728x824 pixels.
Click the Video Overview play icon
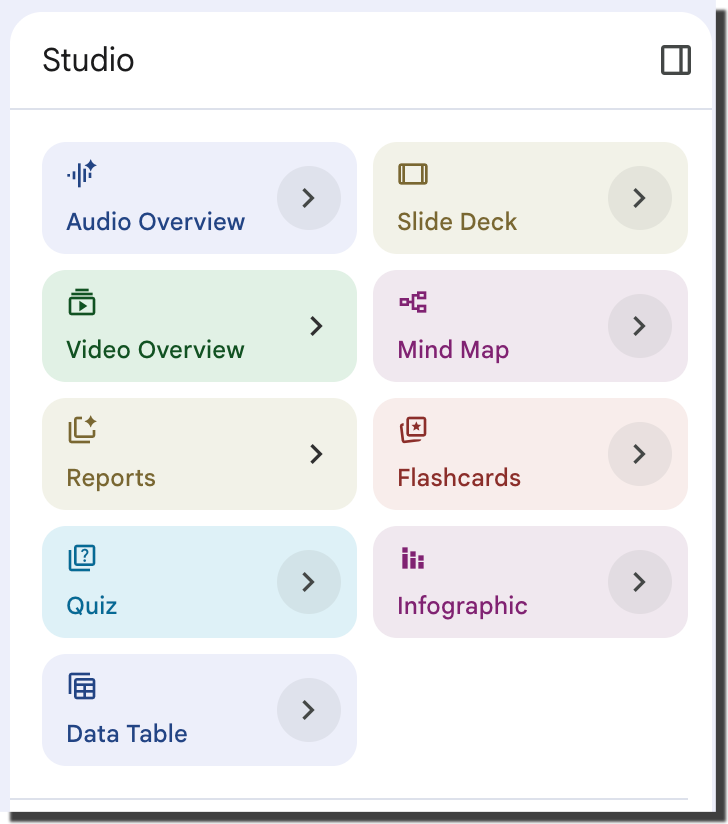tap(81, 302)
